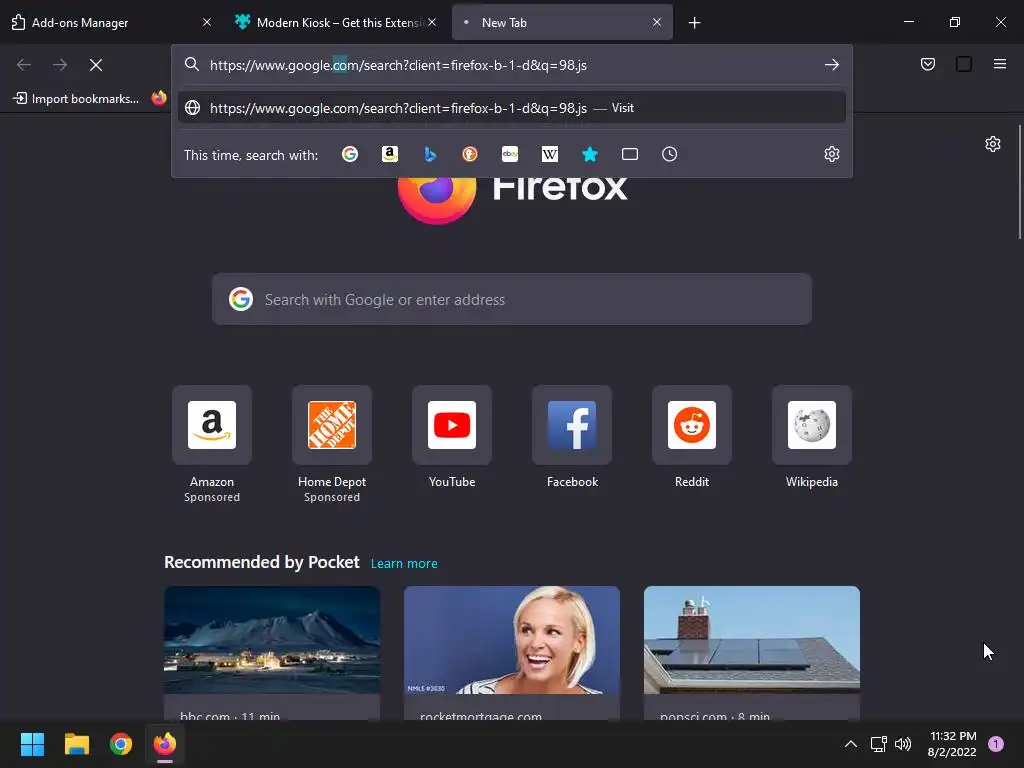The image size is (1024, 768).
Task: Open Reddit shortcut tile
Action: [692, 438]
